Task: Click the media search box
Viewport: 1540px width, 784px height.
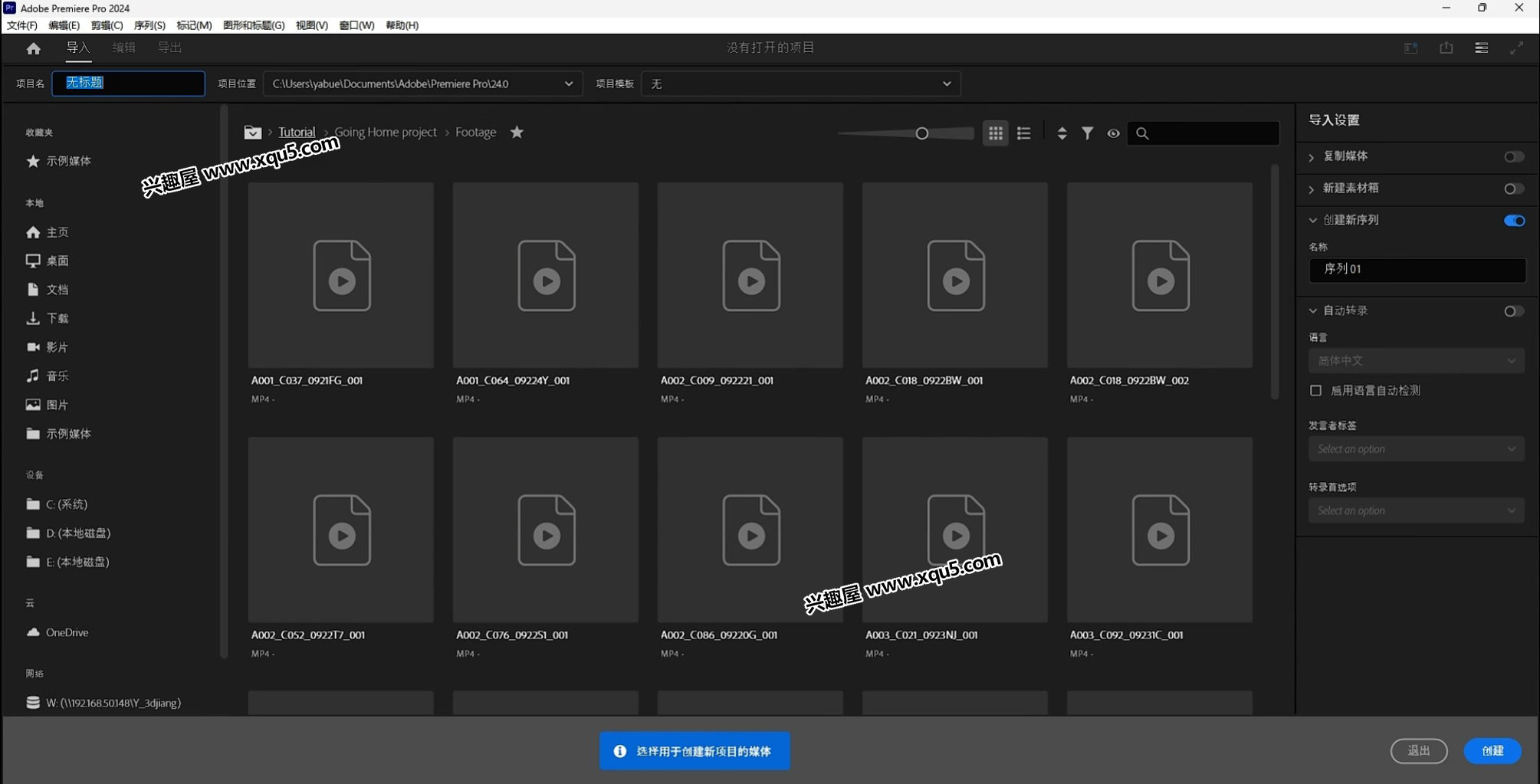Action: click(1203, 133)
